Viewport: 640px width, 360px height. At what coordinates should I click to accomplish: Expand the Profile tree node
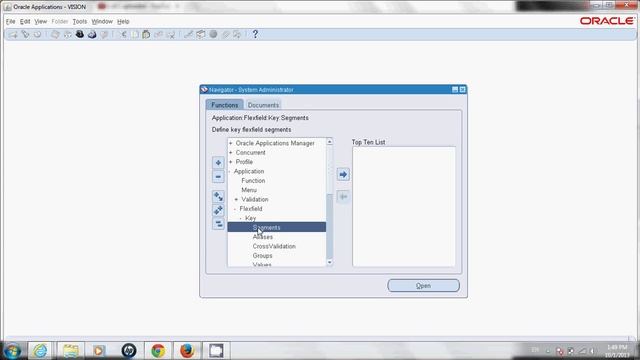click(231, 162)
